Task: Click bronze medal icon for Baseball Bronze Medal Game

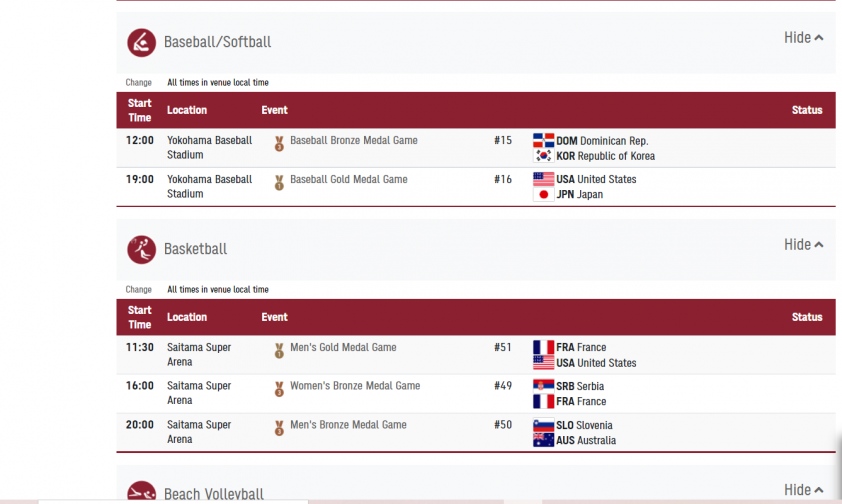Action: pyautogui.click(x=279, y=144)
